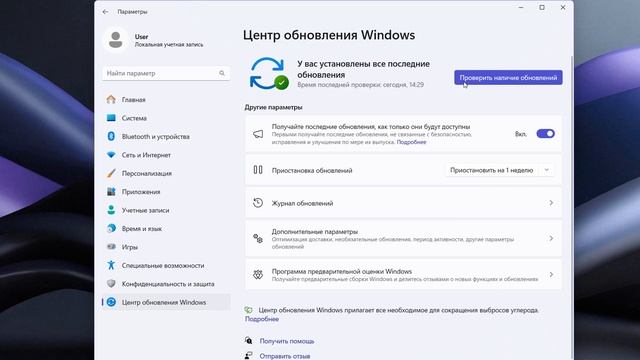Select Центр обновления Windows sidebar icon
This screenshot has height=360, width=640.
click(x=111, y=302)
